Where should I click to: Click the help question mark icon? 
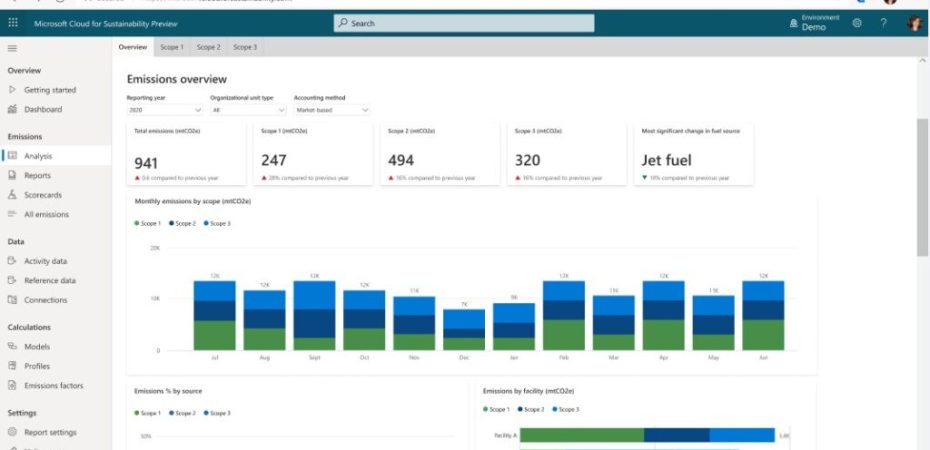(883, 23)
